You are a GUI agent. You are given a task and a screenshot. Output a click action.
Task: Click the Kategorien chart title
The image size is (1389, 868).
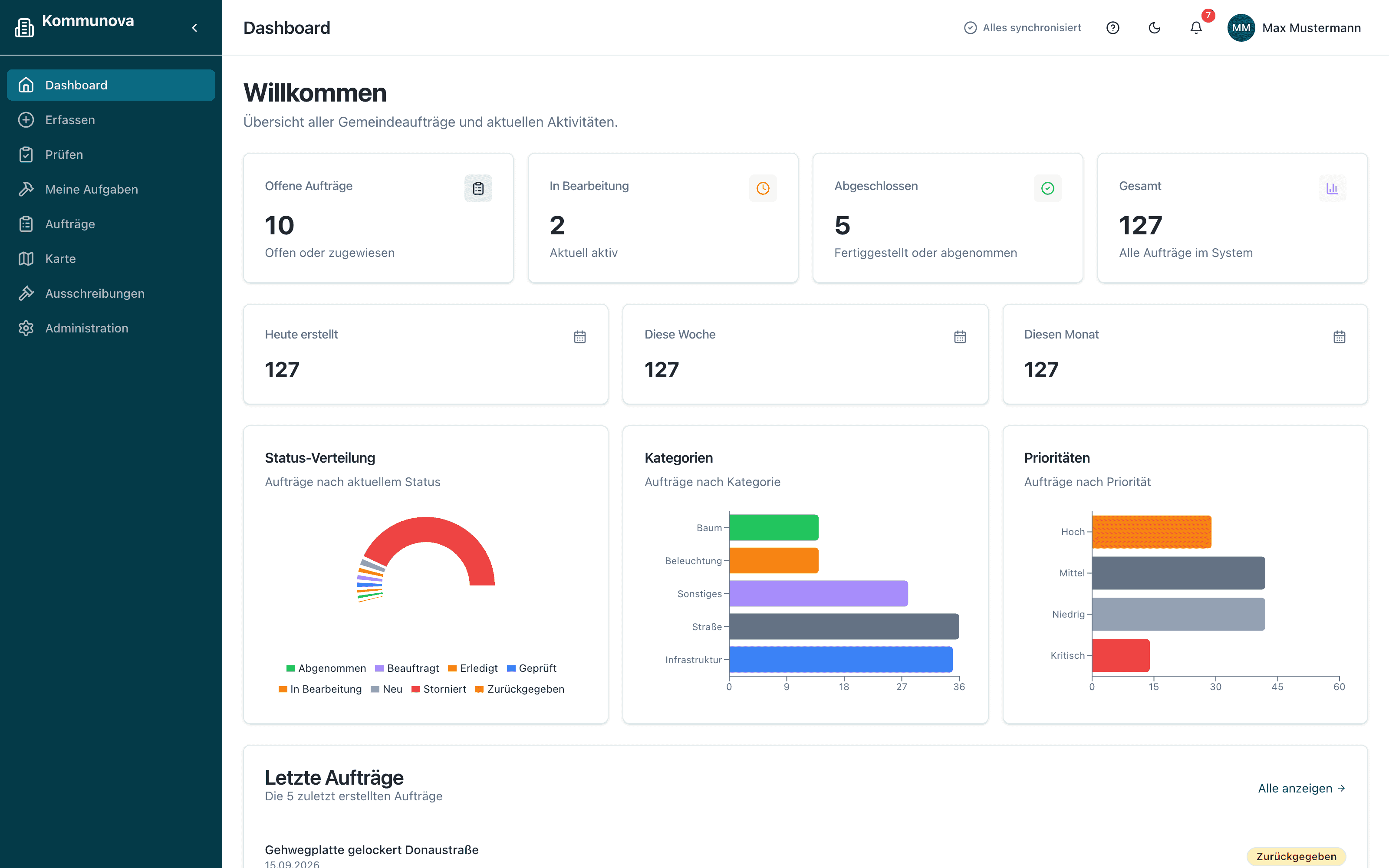point(678,457)
